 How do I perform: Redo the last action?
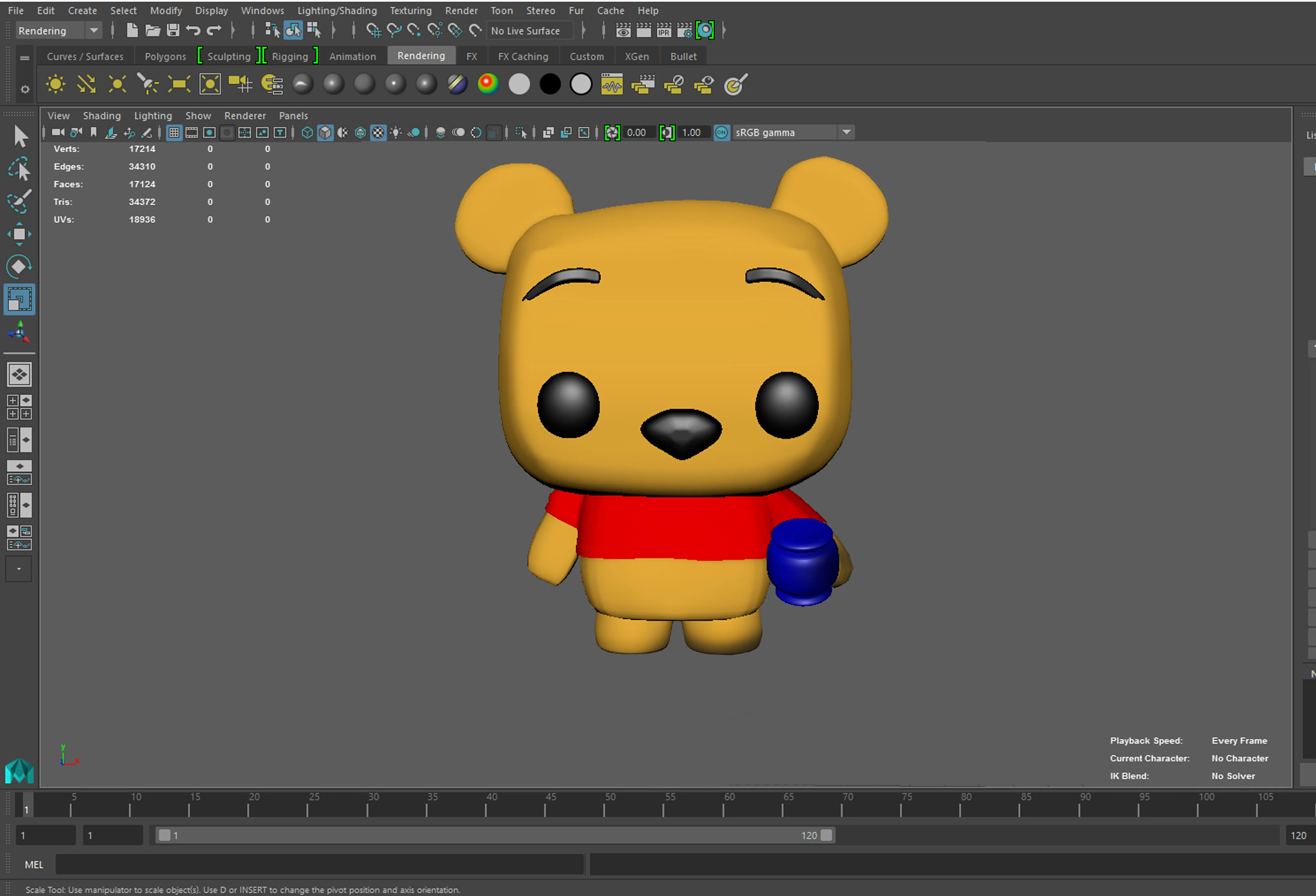[x=213, y=30]
